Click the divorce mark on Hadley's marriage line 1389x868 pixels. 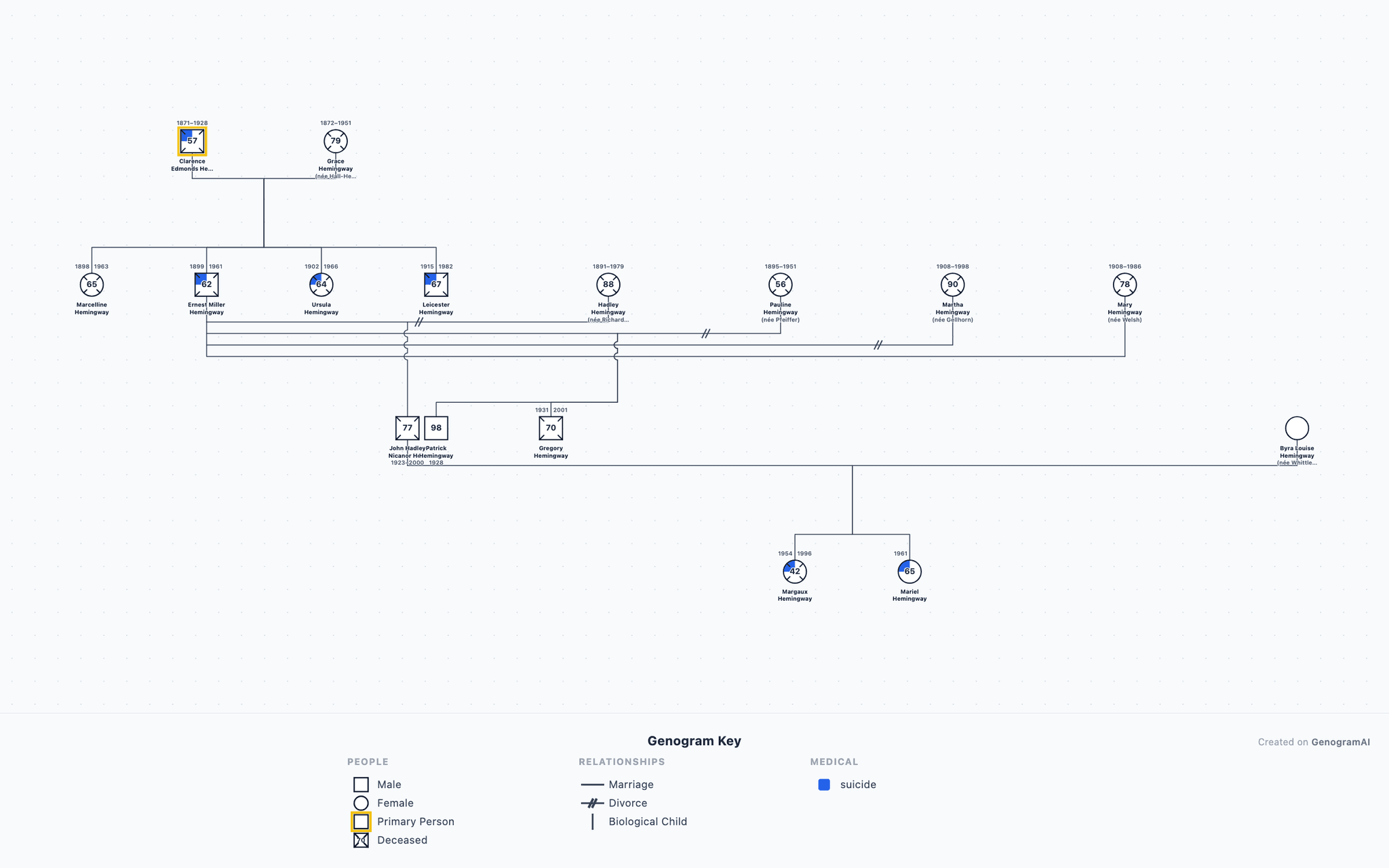click(x=419, y=322)
